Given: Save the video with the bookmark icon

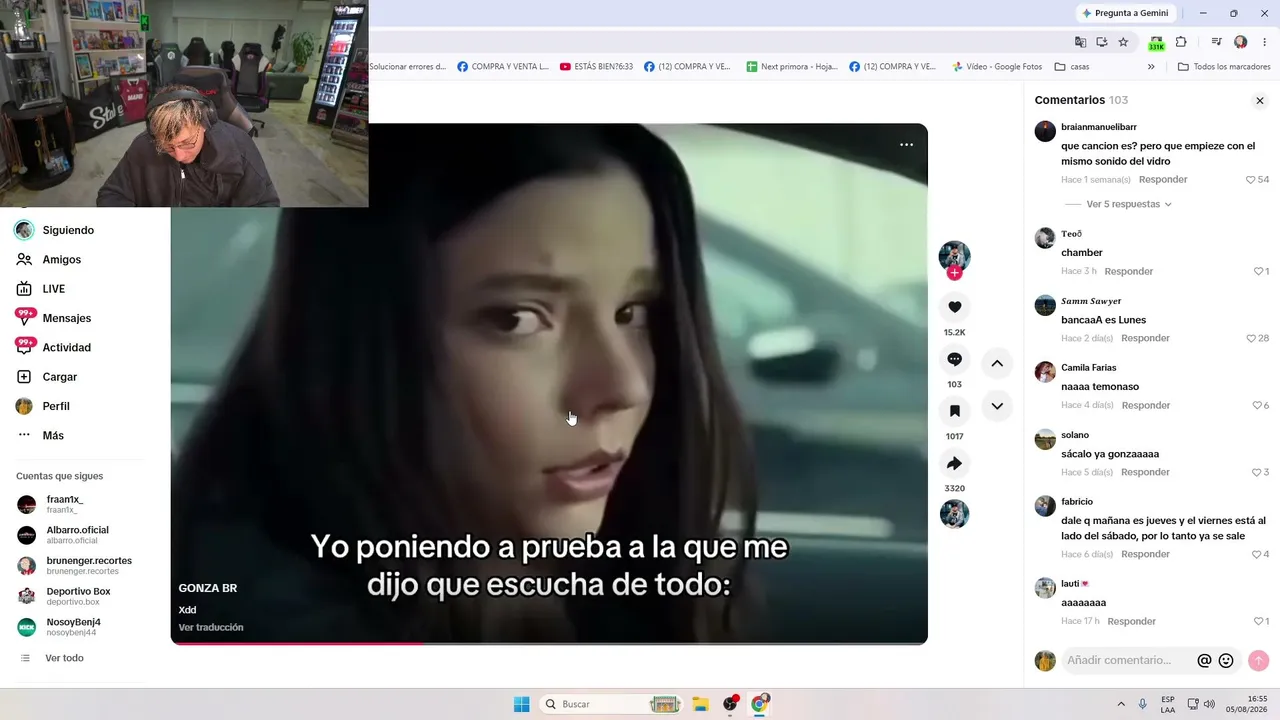Looking at the screenshot, I should pyautogui.click(x=954, y=411).
